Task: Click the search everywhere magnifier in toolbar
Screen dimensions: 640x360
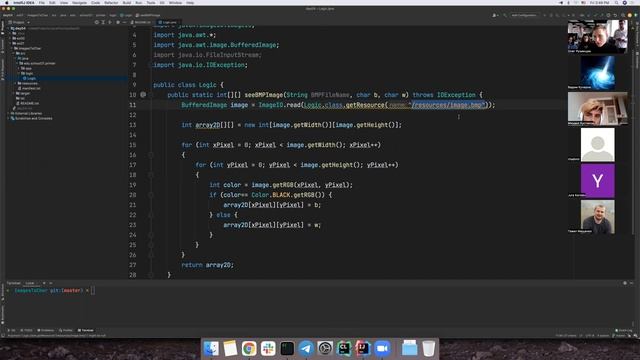Action: pyautogui.click(x=623, y=15)
